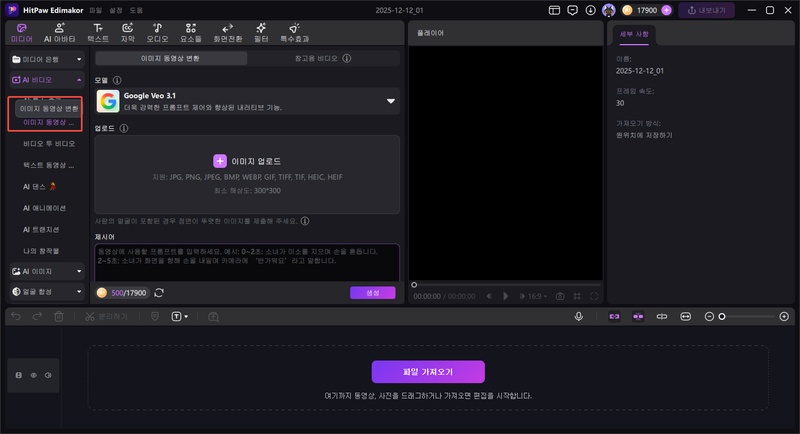
Task: Click the user avatar icon
Action: coord(609,10)
